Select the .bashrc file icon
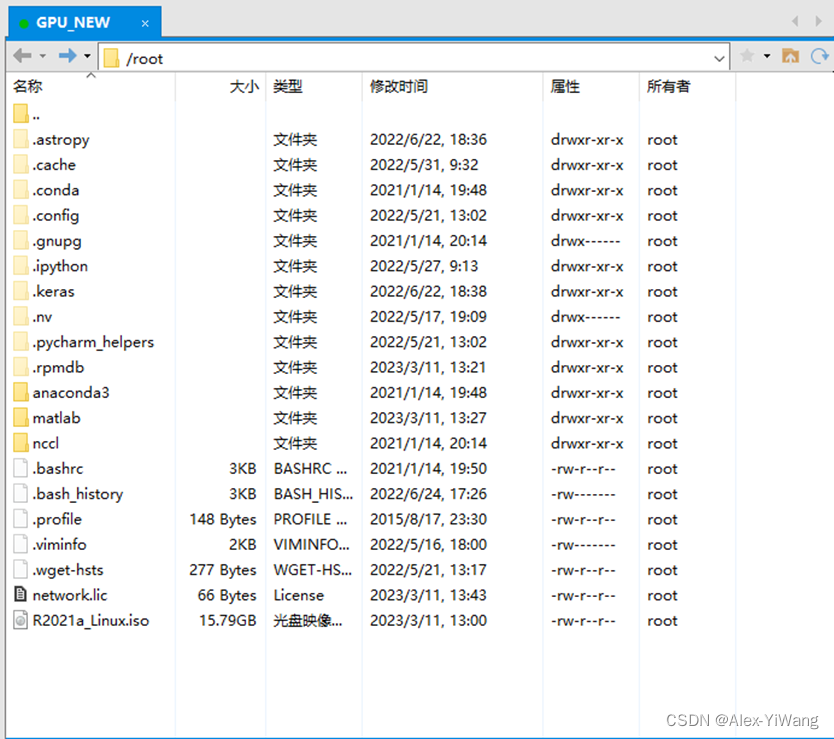 21,468
